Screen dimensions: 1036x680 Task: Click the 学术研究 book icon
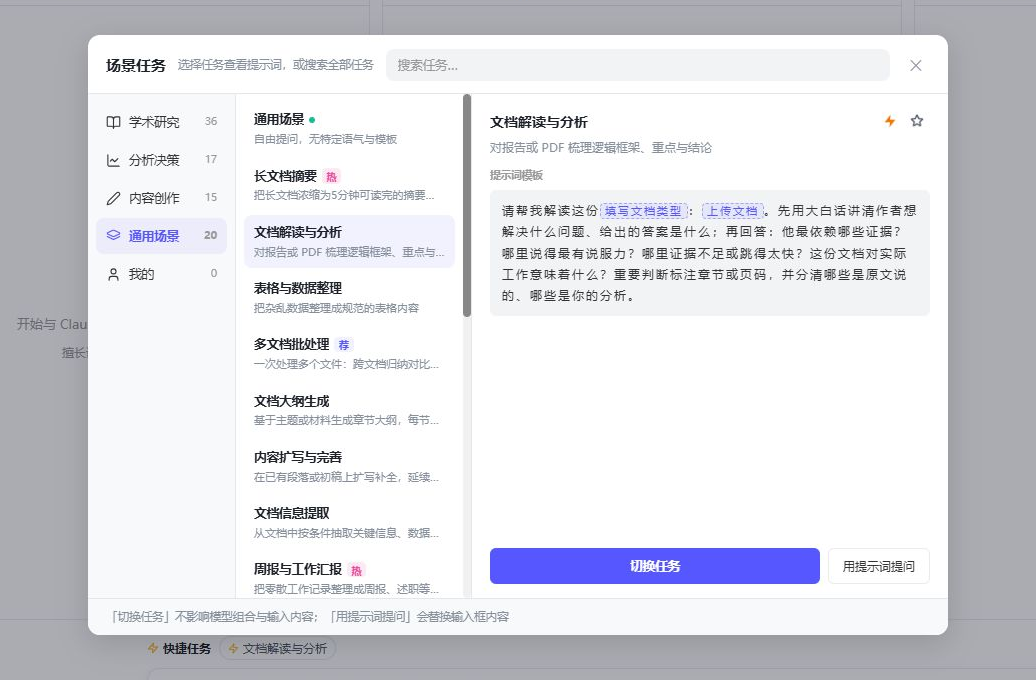click(114, 122)
